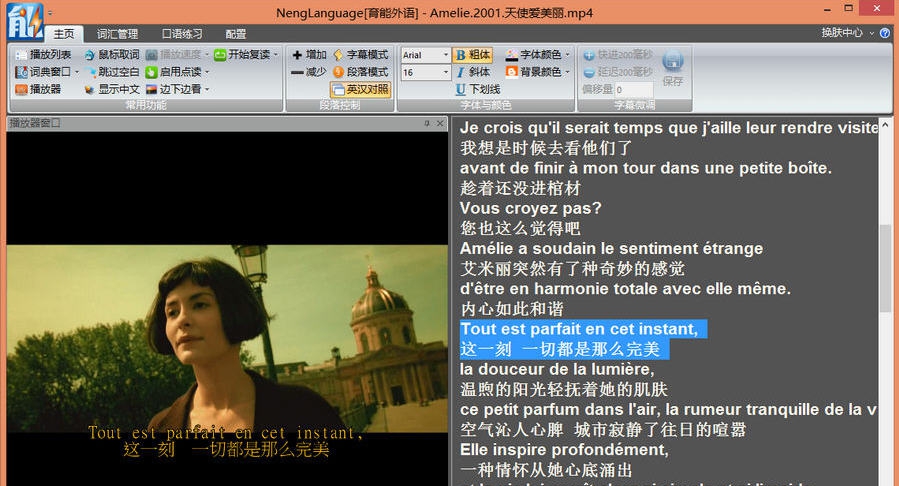Click highlighted line "Tout est parfait en cet instant,"
The width and height of the screenshot is (899, 486).
pyautogui.click(x=579, y=329)
